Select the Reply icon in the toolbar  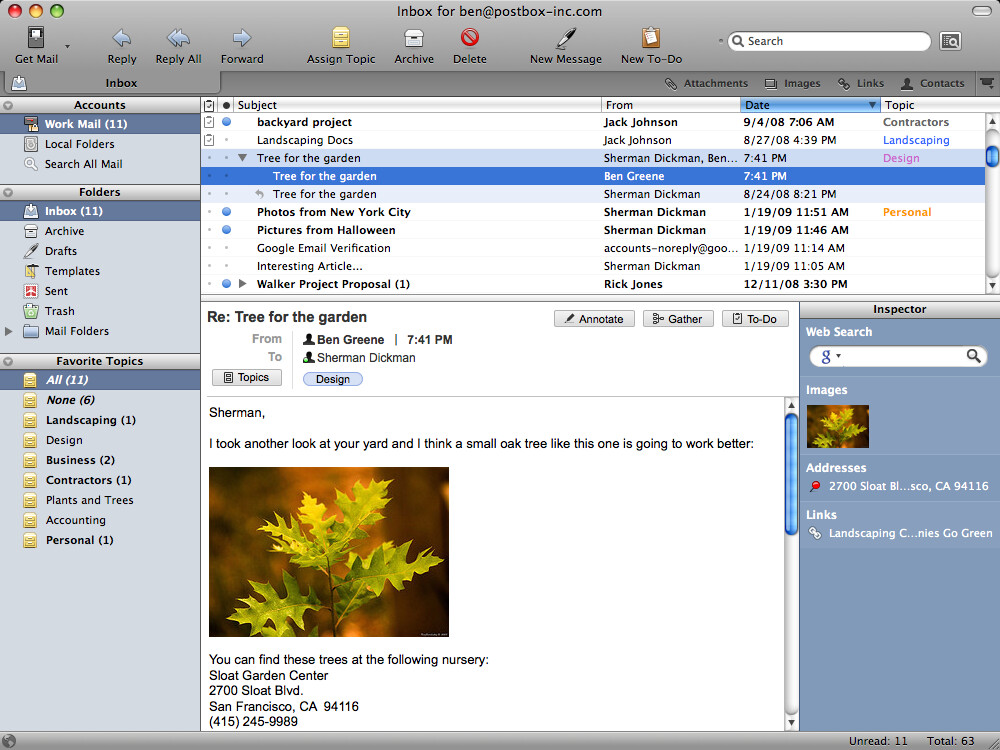coord(121,40)
